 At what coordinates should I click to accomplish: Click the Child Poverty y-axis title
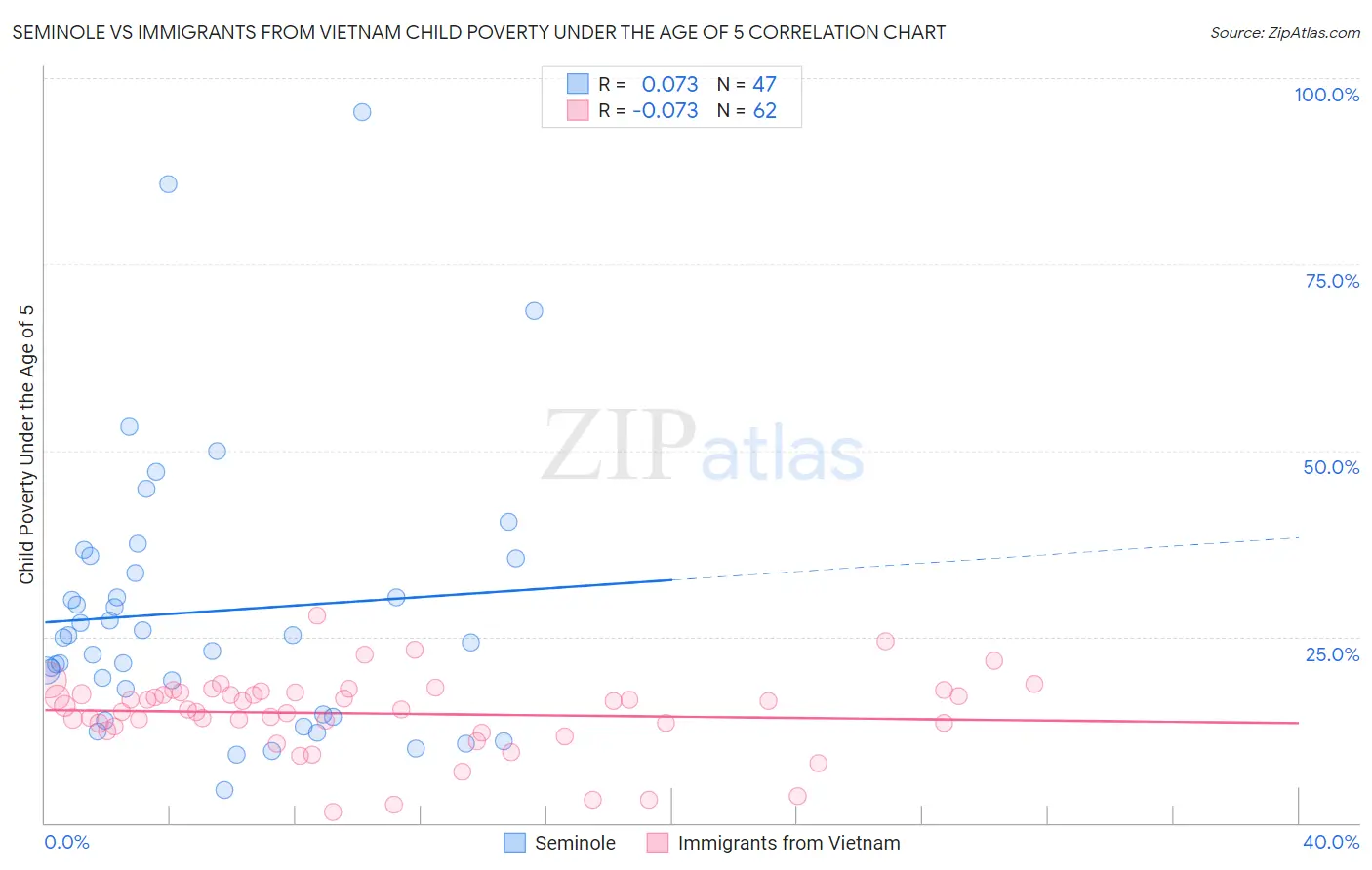[26, 445]
